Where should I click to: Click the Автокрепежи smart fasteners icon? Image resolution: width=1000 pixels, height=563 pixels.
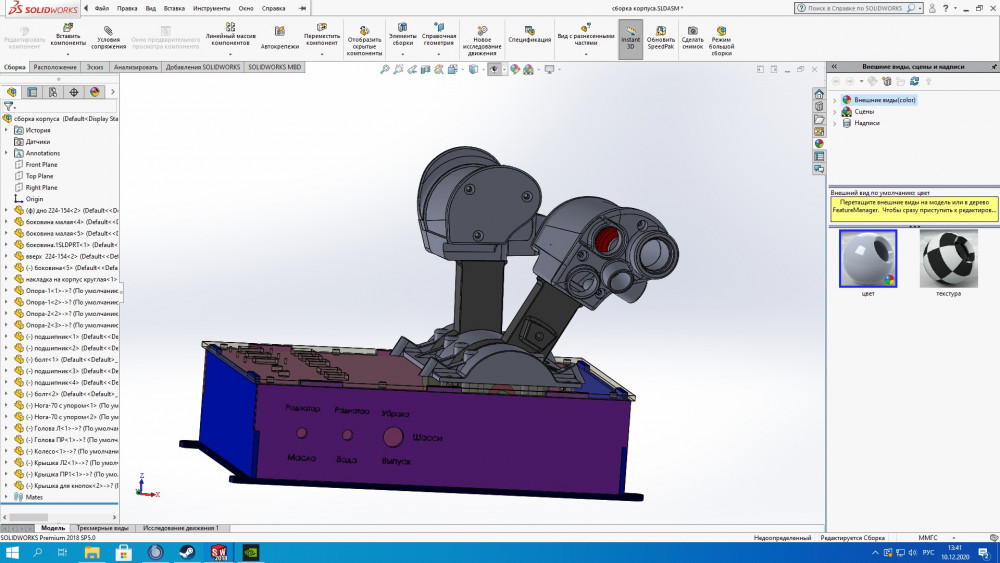coord(279,31)
